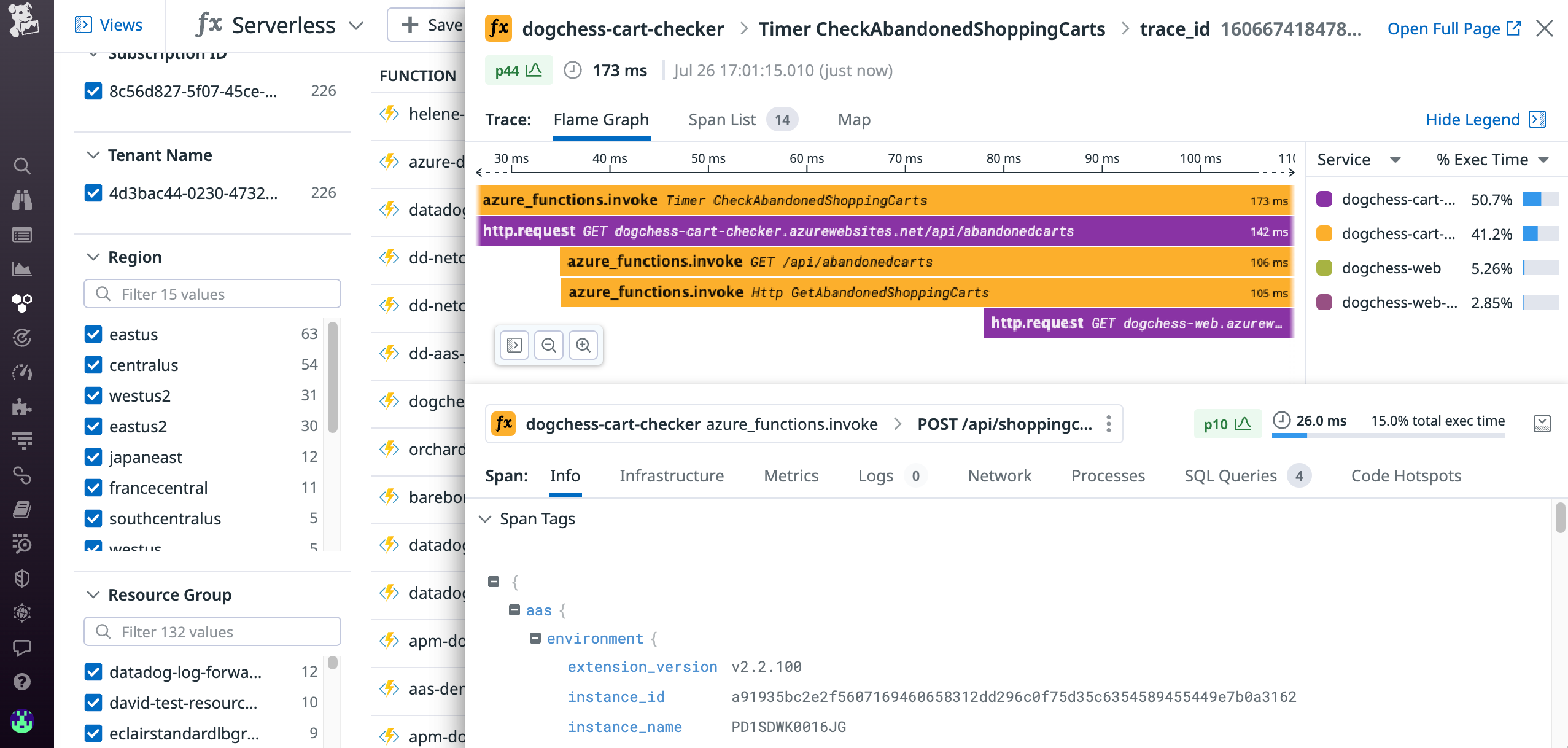Collapse the Tenant Name filter section

pyautogui.click(x=93, y=155)
